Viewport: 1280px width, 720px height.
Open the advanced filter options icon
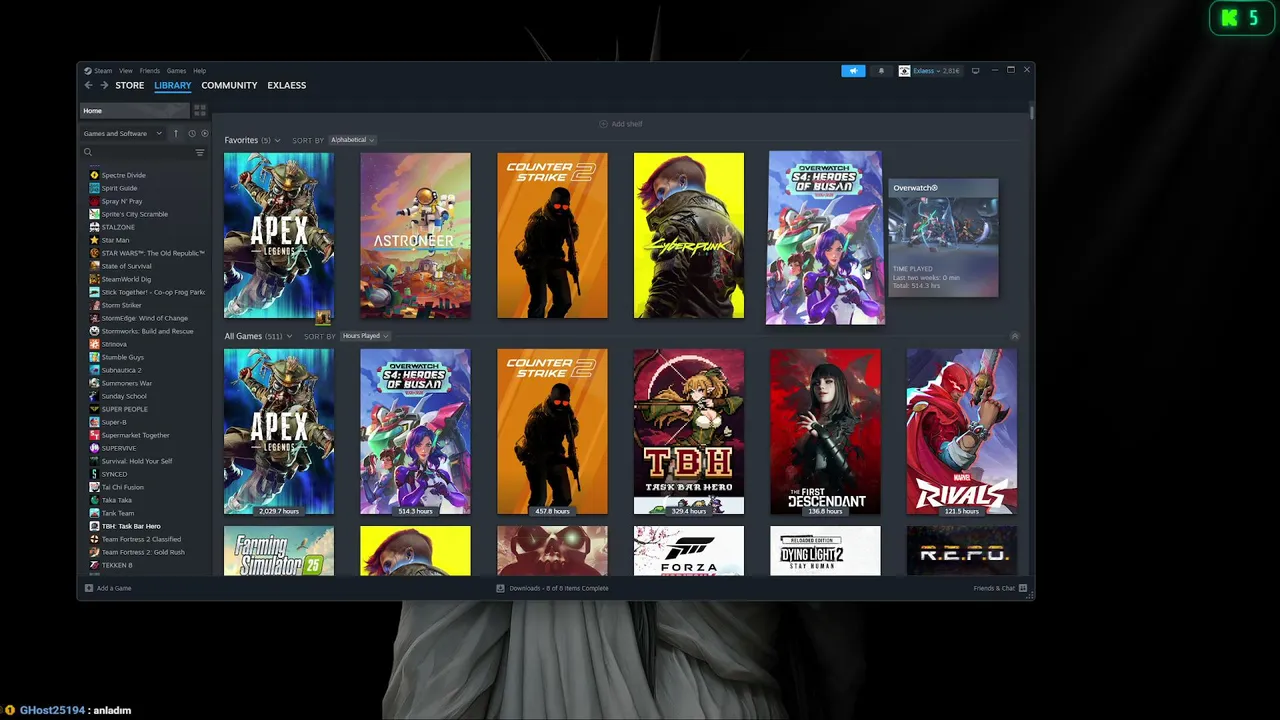(200, 152)
